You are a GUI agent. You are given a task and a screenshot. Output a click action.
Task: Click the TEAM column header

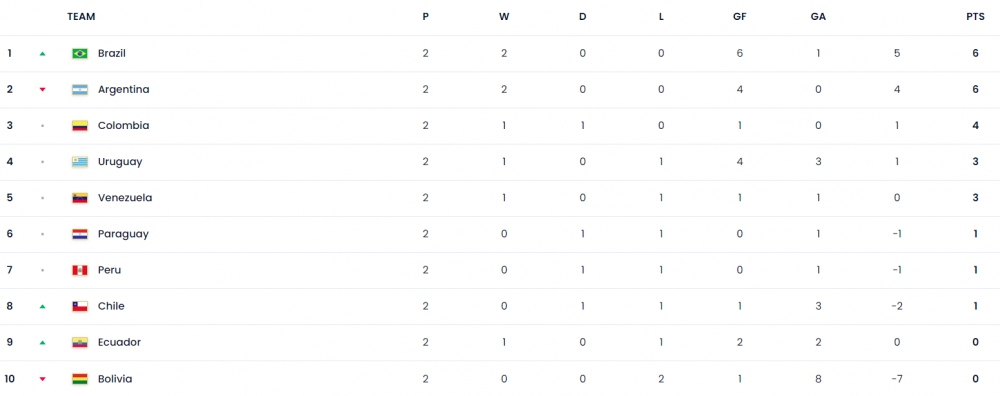click(81, 17)
